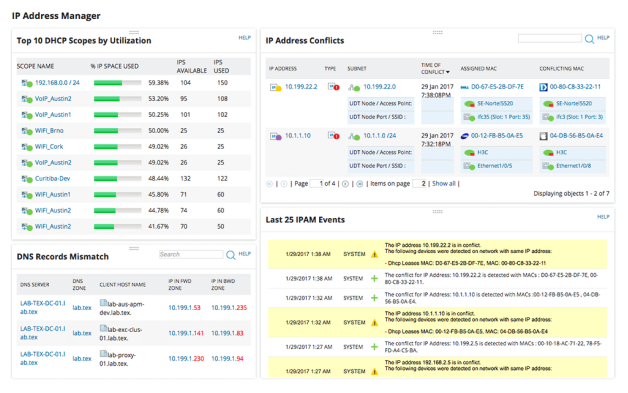Click Dell vendor icon next to D0-67-E5-2B-DF-7E
628x393 pixels.
pyautogui.click(x=465, y=87)
